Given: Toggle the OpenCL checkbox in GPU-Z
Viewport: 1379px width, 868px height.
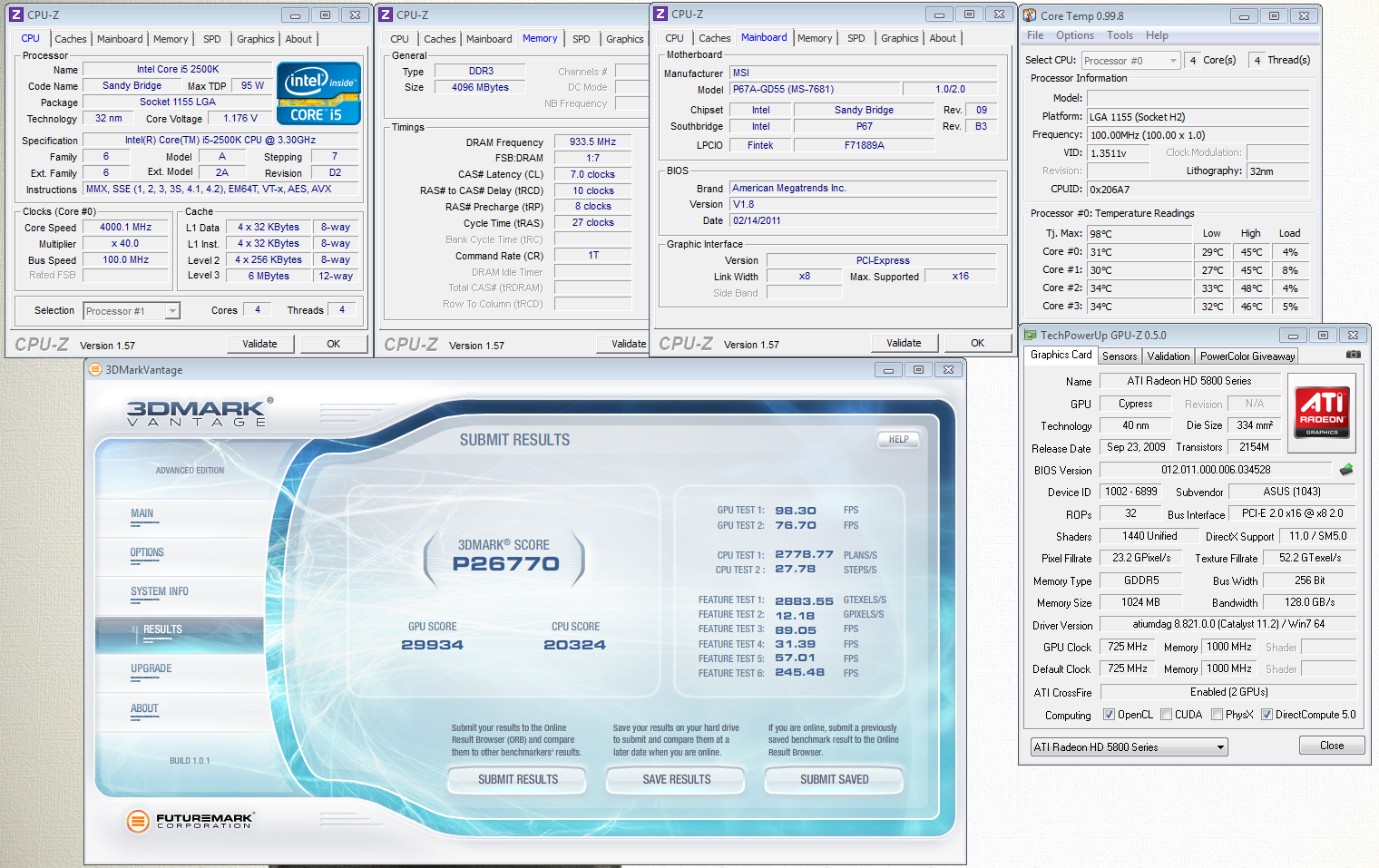Looking at the screenshot, I should (x=1109, y=715).
